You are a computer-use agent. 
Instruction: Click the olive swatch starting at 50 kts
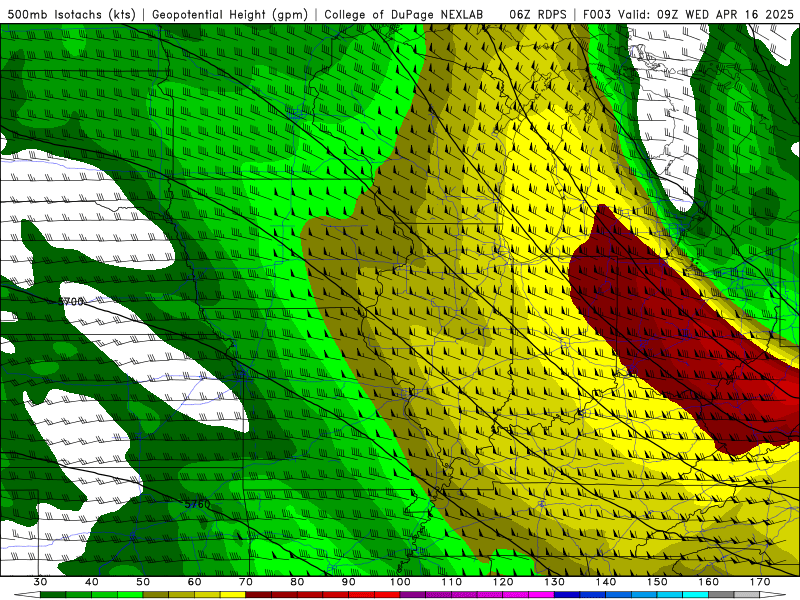click(x=156, y=595)
